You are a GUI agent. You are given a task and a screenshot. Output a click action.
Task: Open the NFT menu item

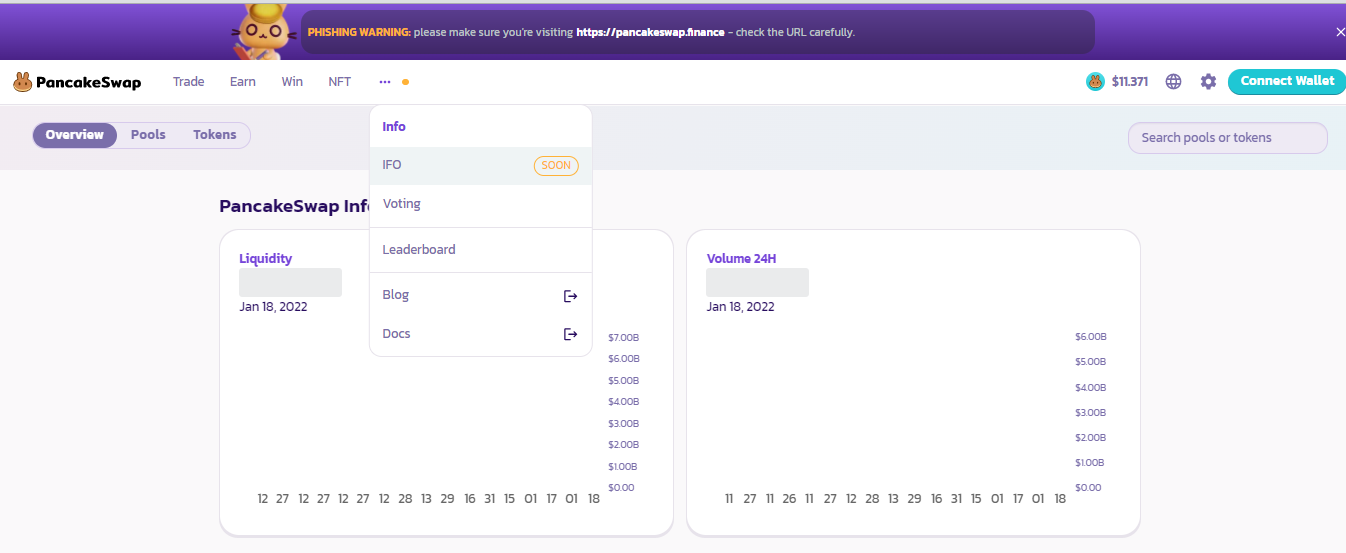point(340,82)
